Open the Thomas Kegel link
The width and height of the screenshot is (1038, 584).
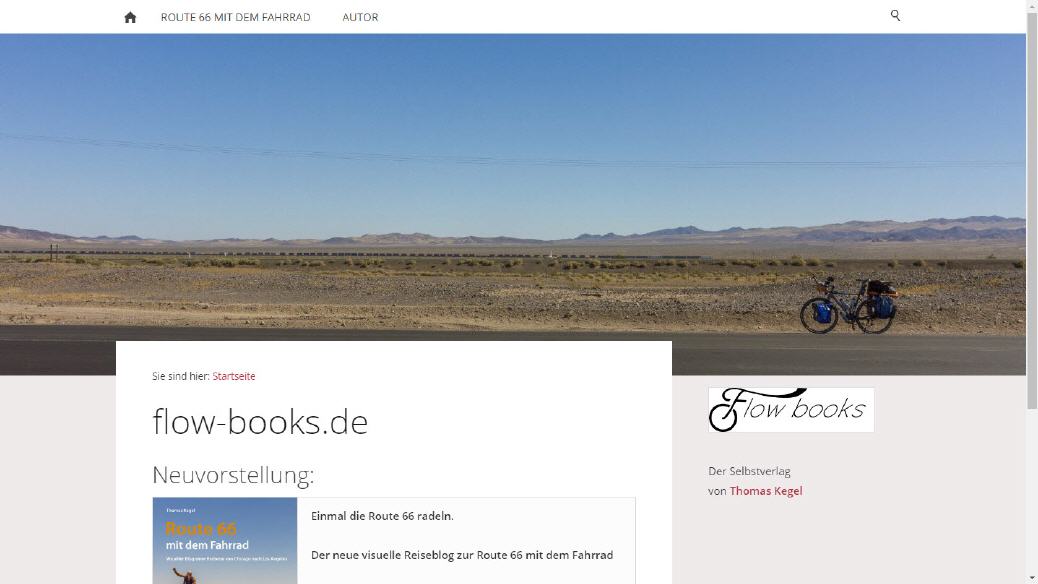766,491
